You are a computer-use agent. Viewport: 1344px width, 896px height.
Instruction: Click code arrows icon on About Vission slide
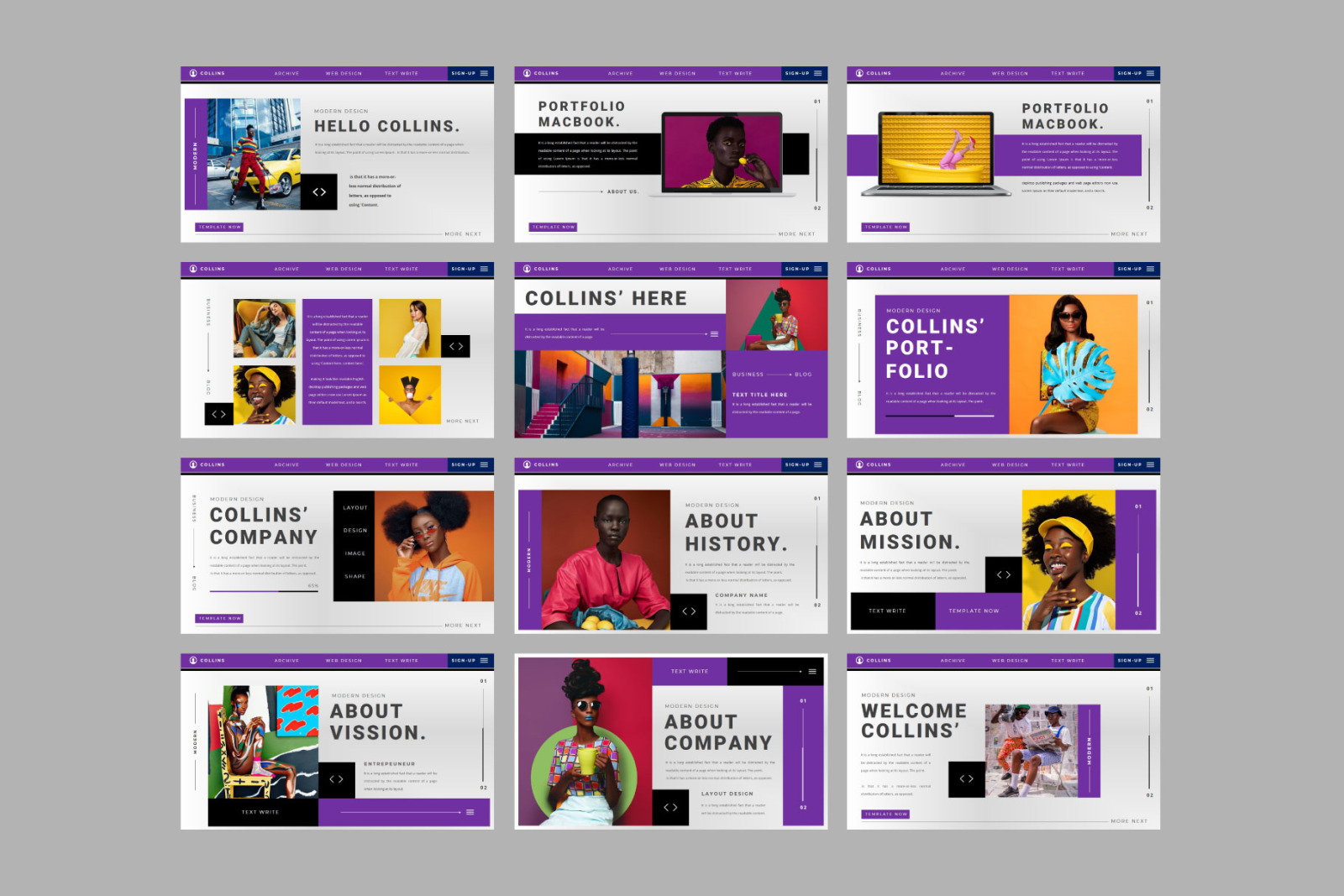[336, 779]
